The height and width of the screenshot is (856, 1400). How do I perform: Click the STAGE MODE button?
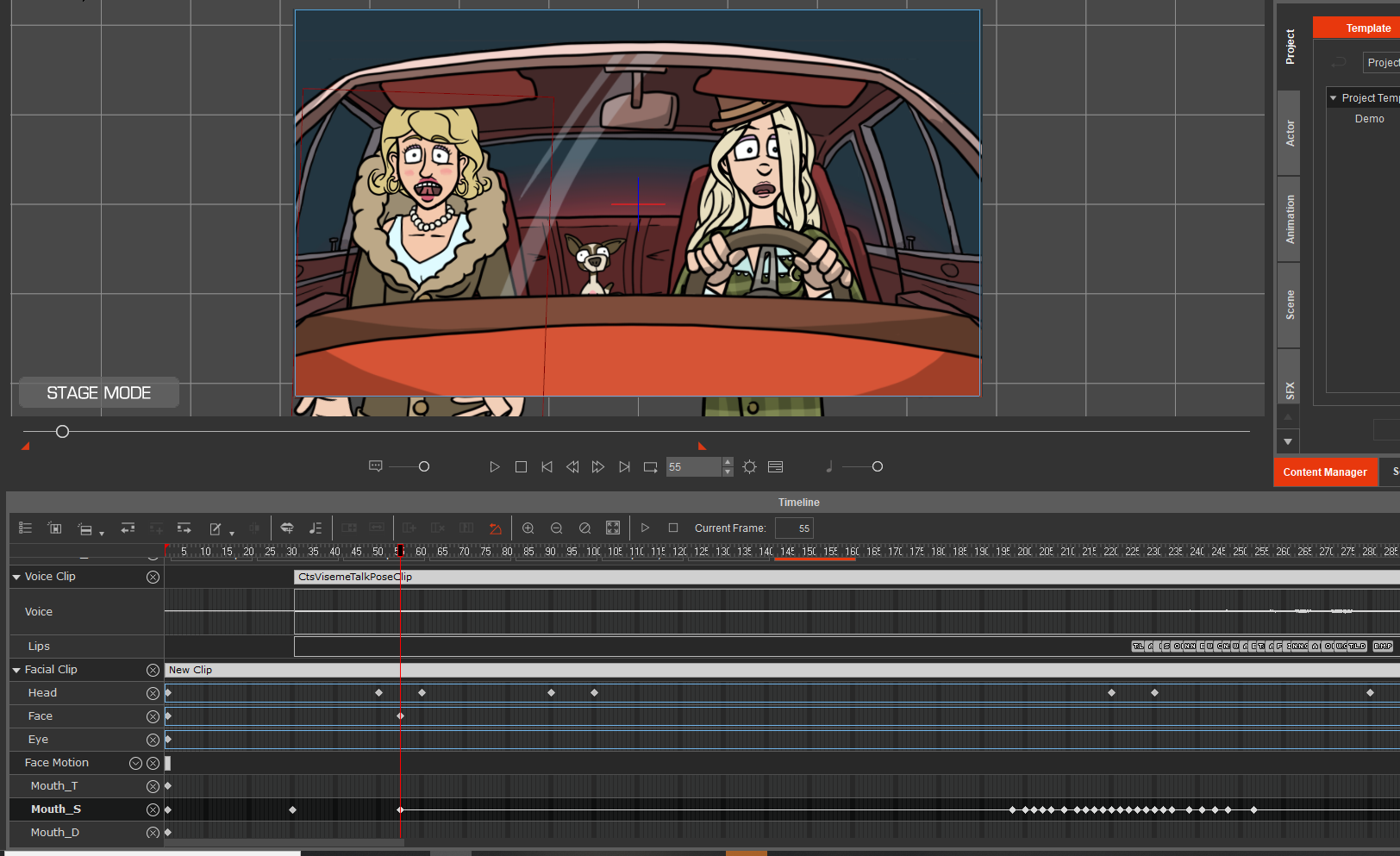[99, 393]
